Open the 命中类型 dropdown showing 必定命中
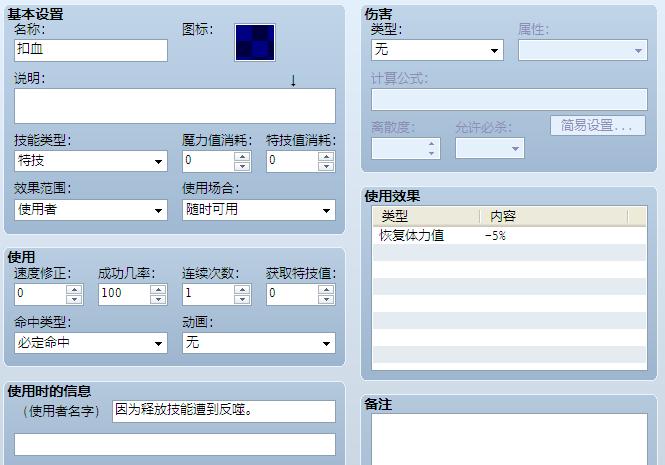The width and height of the screenshot is (665, 465). (x=91, y=343)
